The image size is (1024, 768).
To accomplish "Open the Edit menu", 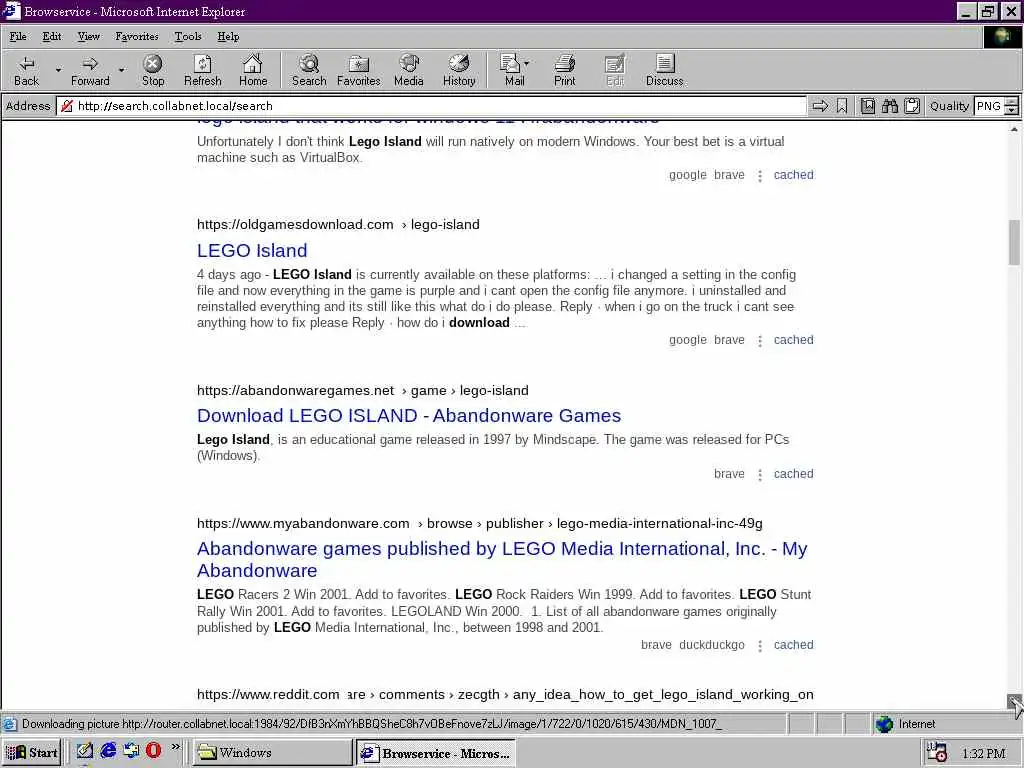I will point(52,37).
